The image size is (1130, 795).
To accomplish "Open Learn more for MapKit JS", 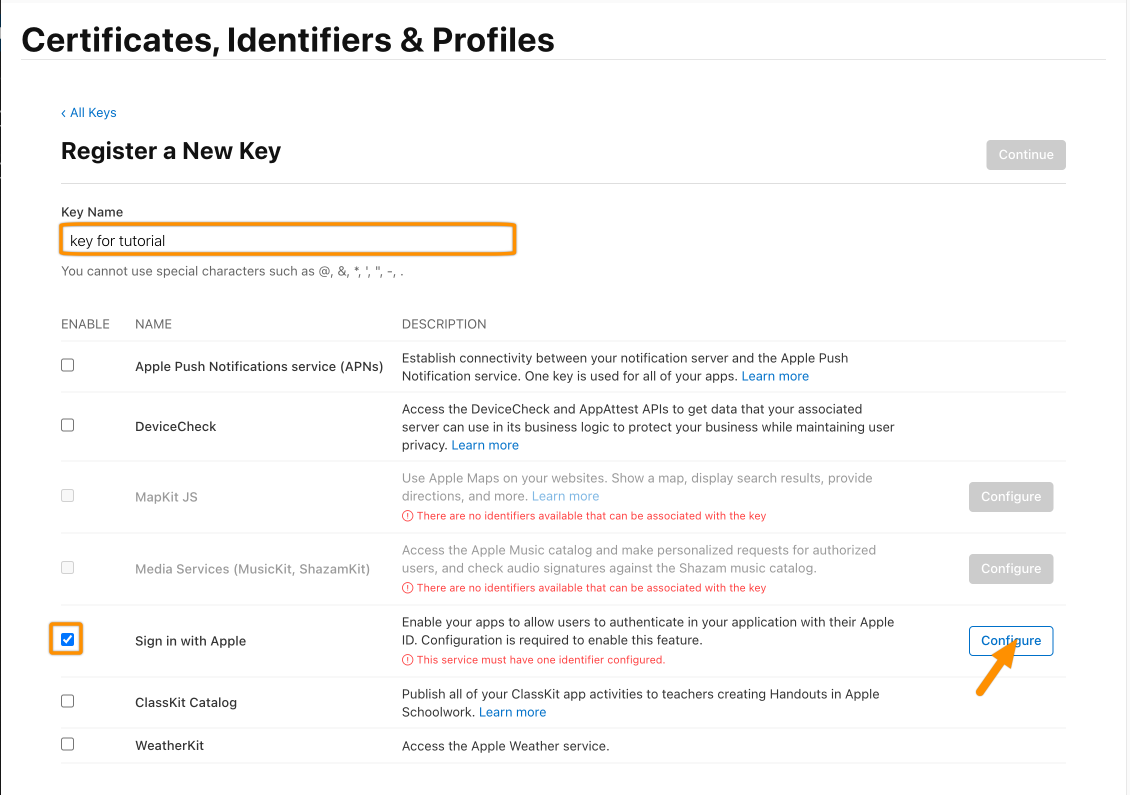I will coord(565,497).
